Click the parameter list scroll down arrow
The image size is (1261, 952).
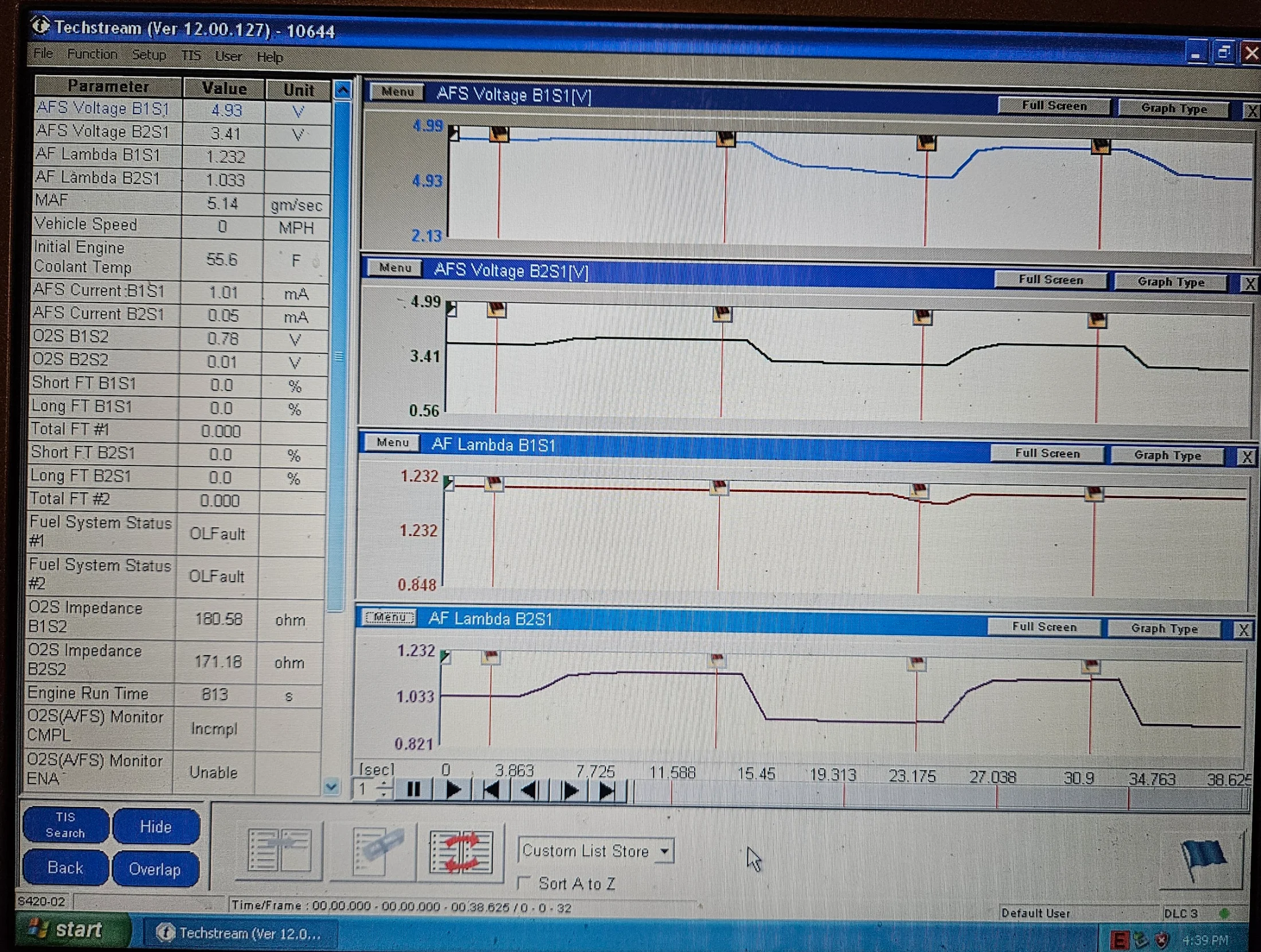(x=331, y=787)
